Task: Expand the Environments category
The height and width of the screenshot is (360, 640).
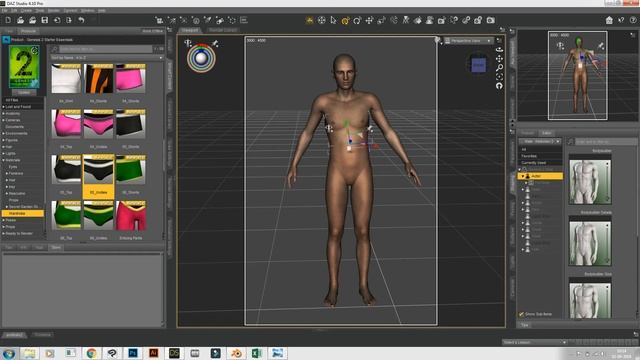Action: [4, 133]
